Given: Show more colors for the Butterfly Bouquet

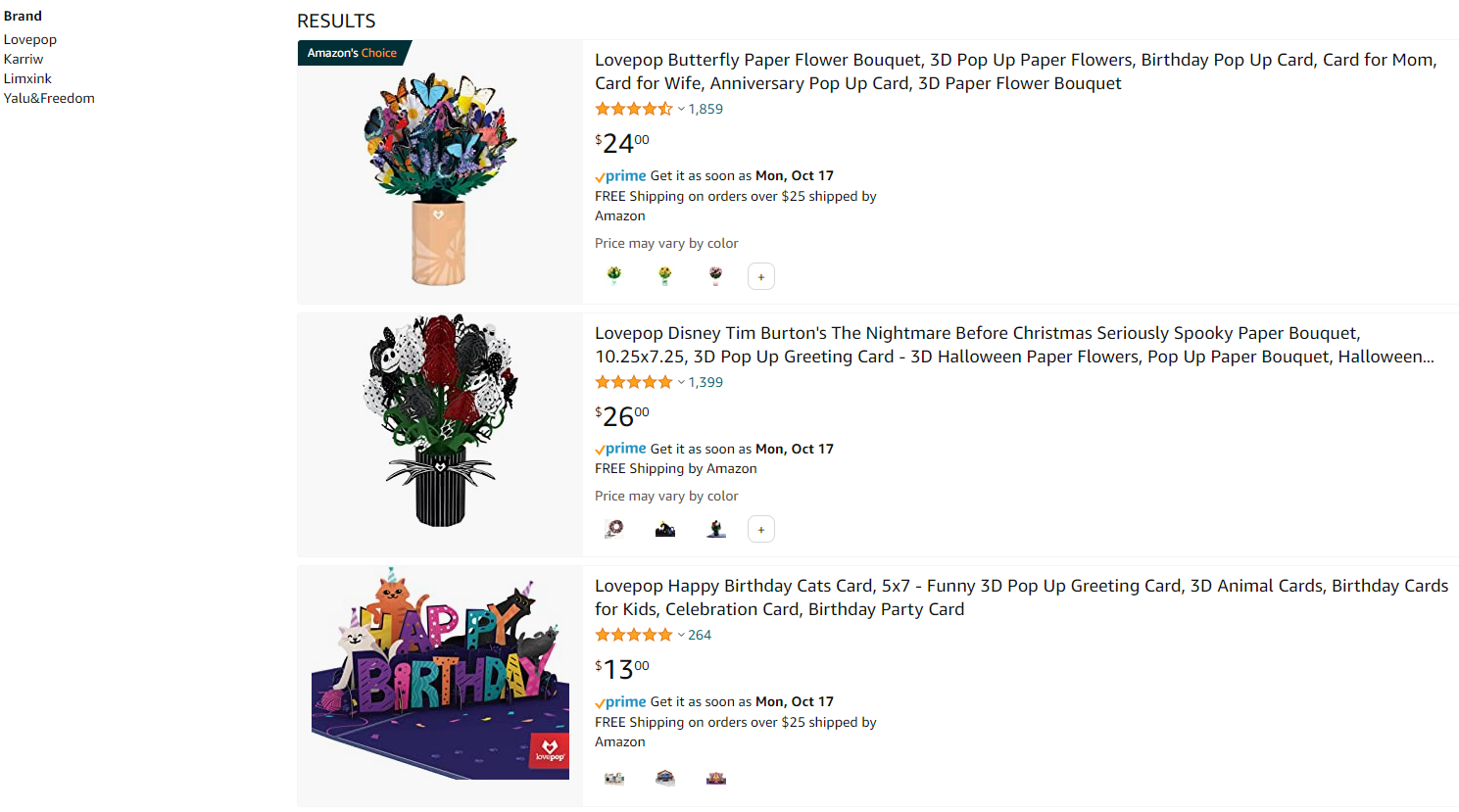Looking at the screenshot, I should 761,276.
